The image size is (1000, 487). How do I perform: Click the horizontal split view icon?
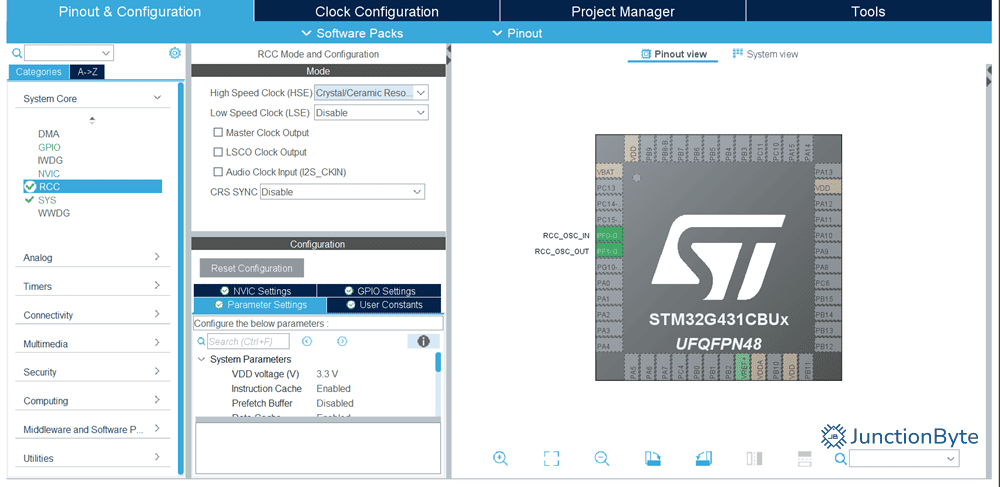[x=804, y=458]
